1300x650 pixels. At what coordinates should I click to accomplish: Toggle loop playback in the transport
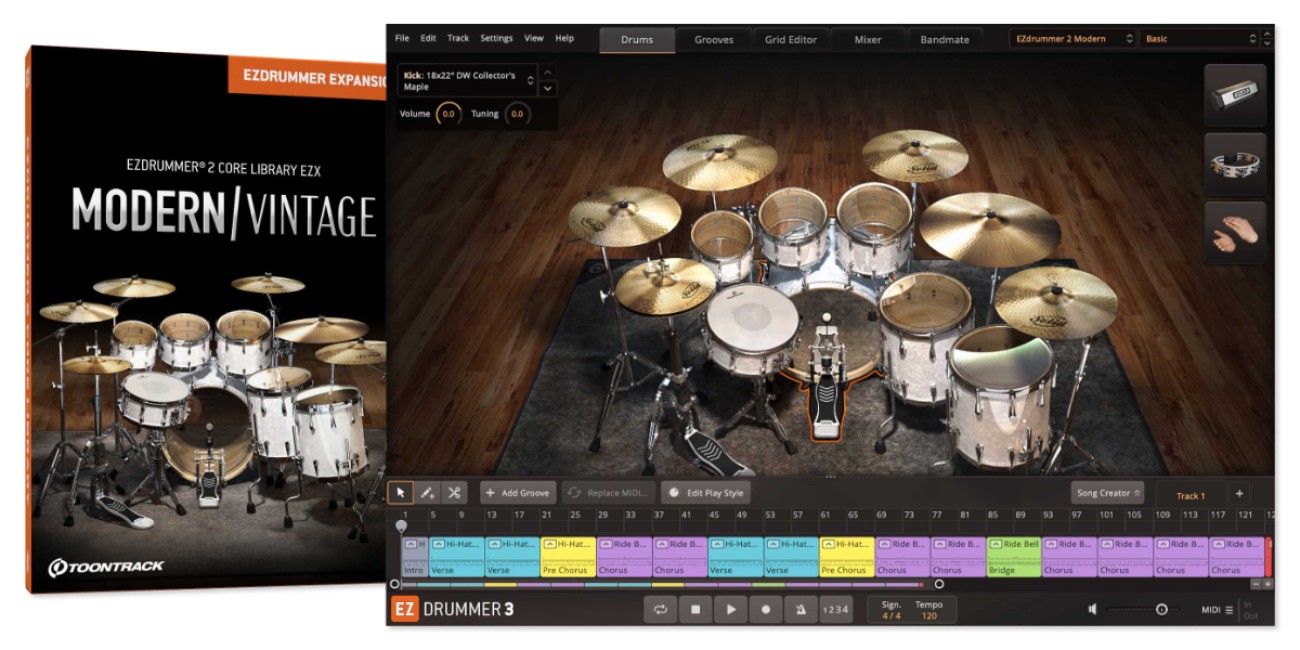[660, 609]
